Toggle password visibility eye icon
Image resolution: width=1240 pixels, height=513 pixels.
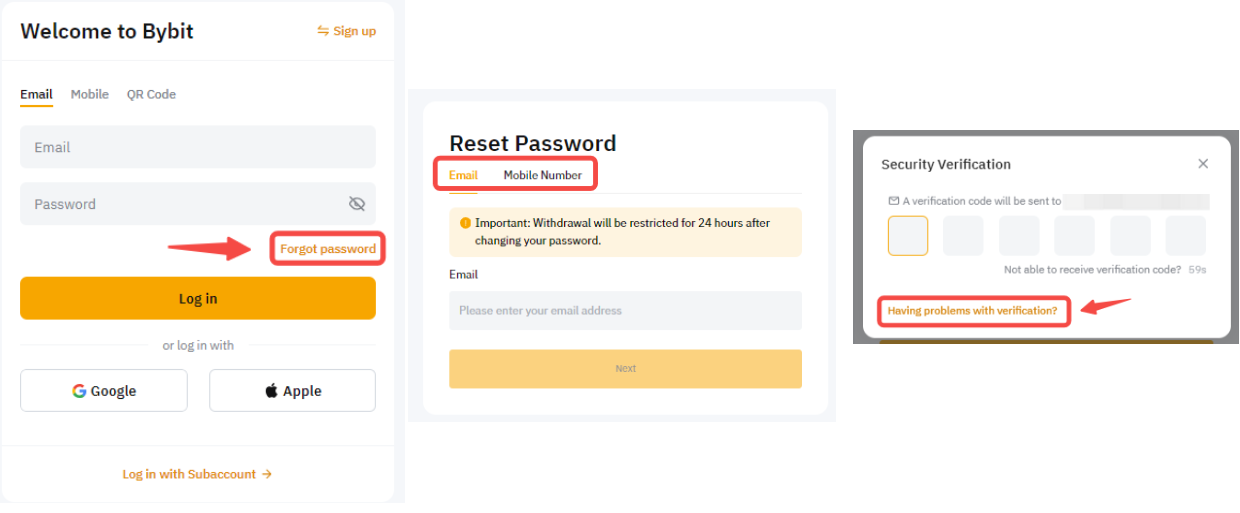356,204
